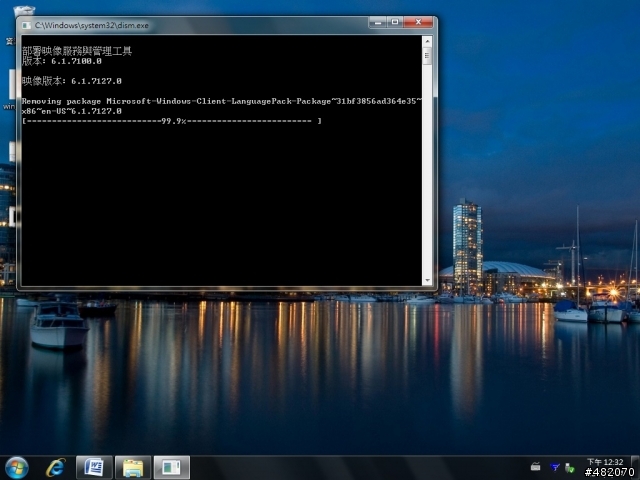This screenshot has width=640, height=480.
Task: Open the blue network tray icon
Action: pyautogui.click(x=555, y=467)
